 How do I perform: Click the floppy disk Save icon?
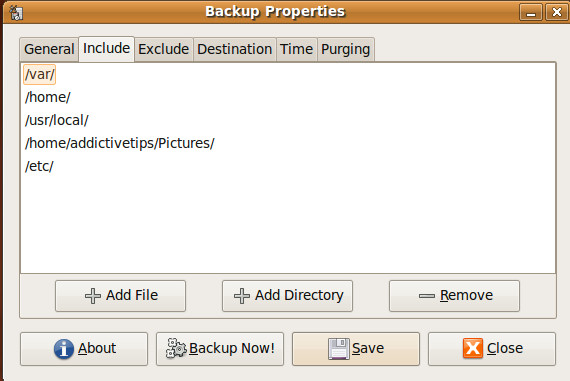click(338, 349)
